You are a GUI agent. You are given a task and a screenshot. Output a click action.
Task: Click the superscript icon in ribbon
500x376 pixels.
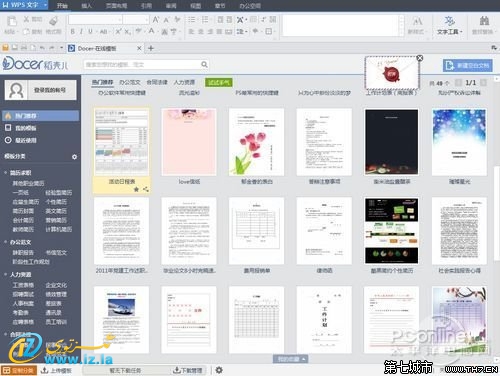(x=118, y=32)
